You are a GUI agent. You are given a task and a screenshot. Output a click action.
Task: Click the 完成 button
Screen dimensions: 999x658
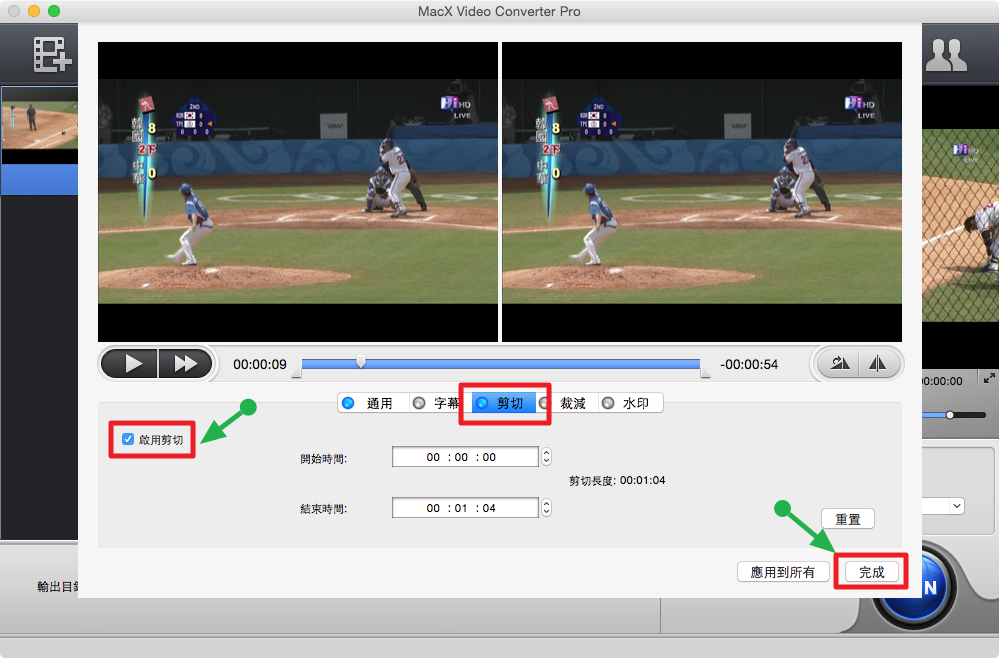pos(871,572)
